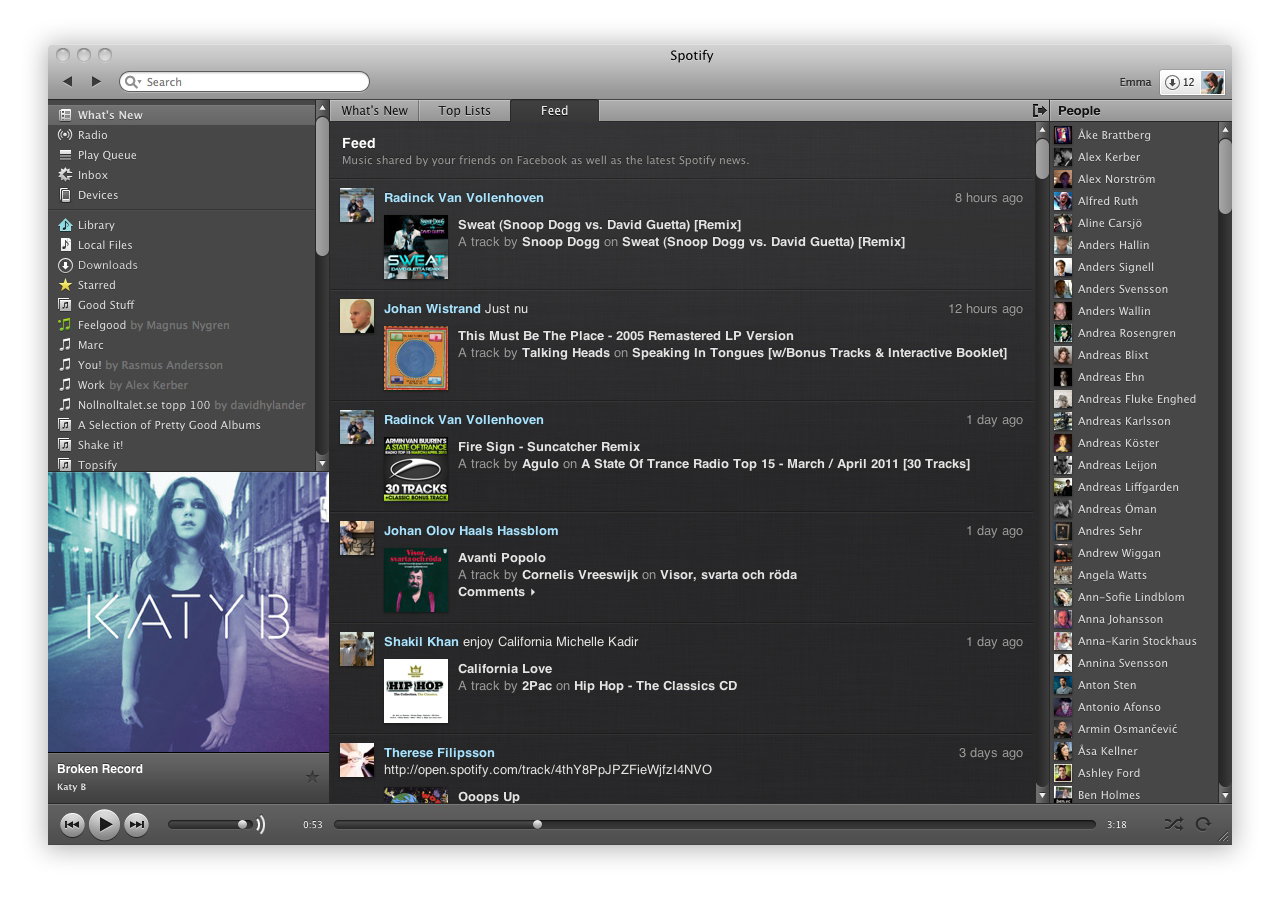1280x904 pixels.
Task: Open Devices in the sidebar
Action: pyautogui.click(x=182, y=195)
